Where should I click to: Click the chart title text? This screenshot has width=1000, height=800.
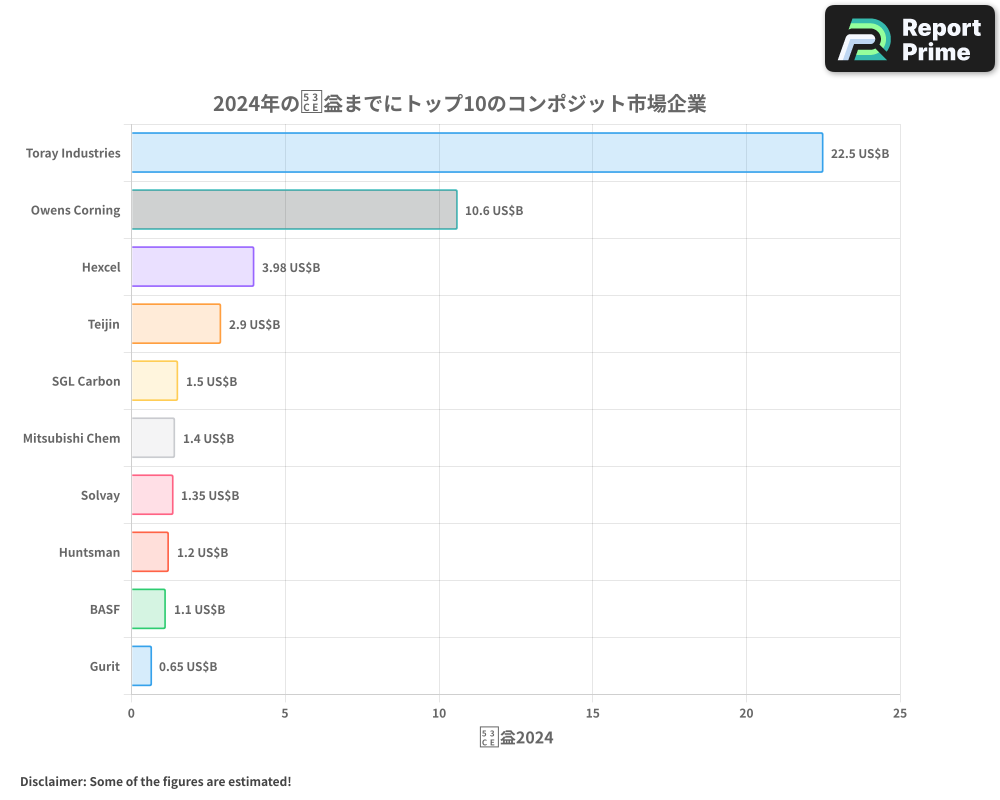(x=461, y=103)
